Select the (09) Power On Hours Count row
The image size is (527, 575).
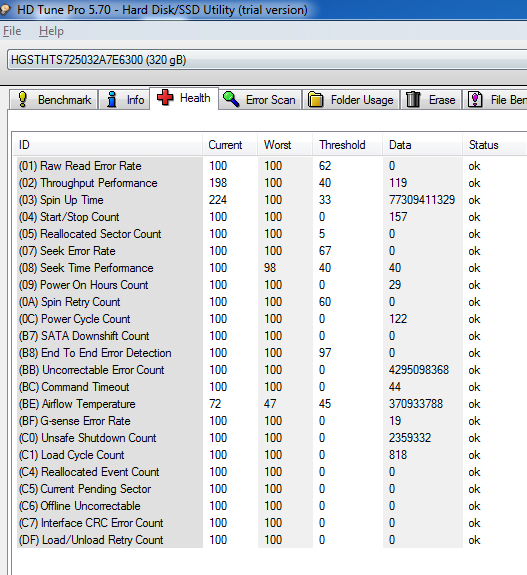pos(271,285)
